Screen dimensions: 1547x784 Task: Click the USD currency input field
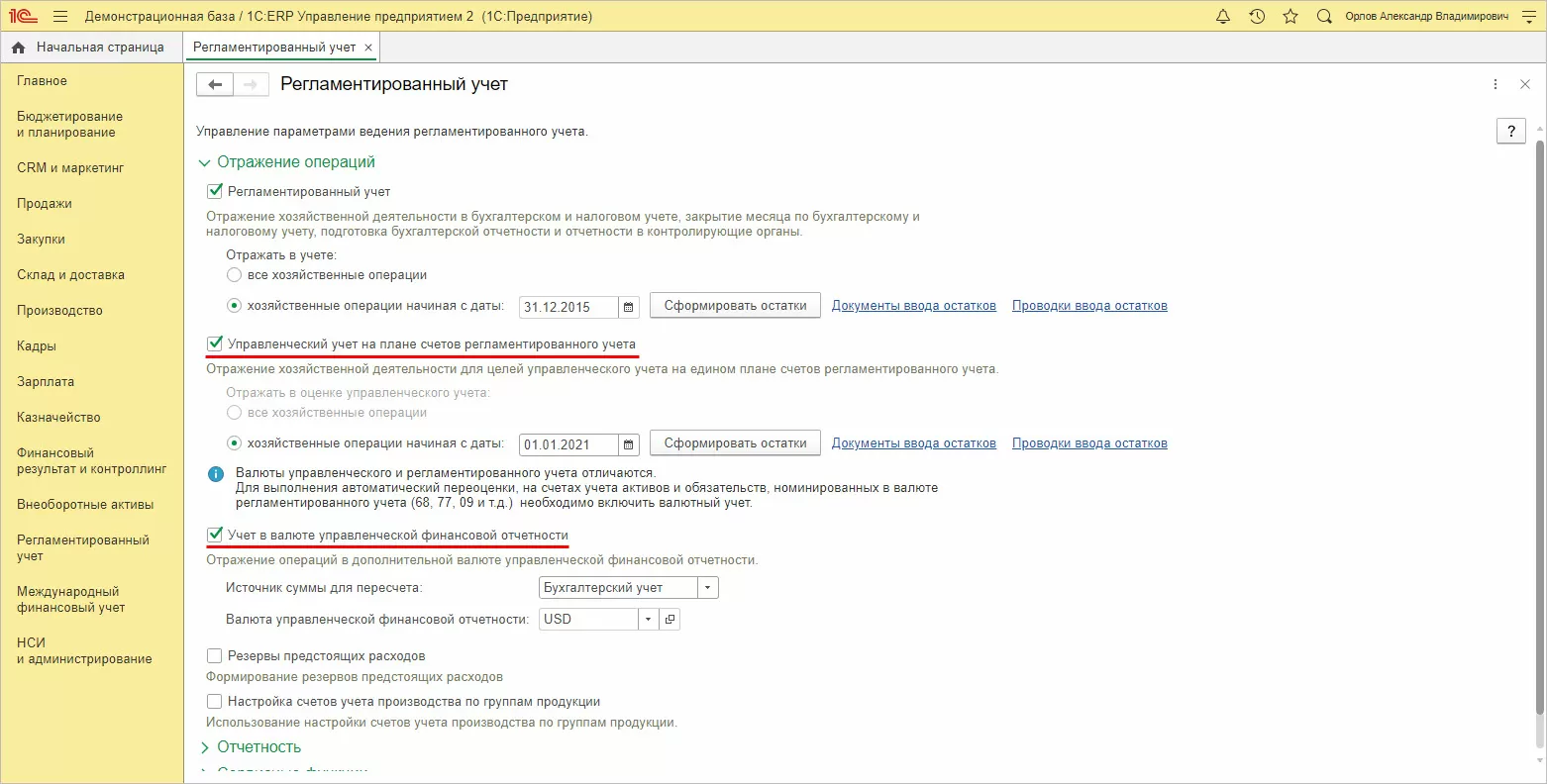588,620
